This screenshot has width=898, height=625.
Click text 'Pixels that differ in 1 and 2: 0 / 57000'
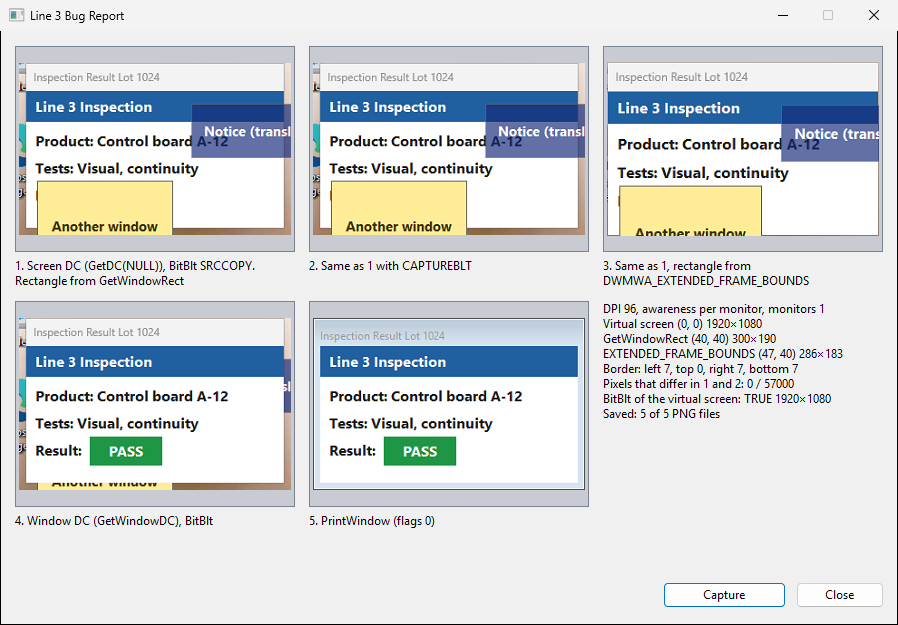coord(699,383)
